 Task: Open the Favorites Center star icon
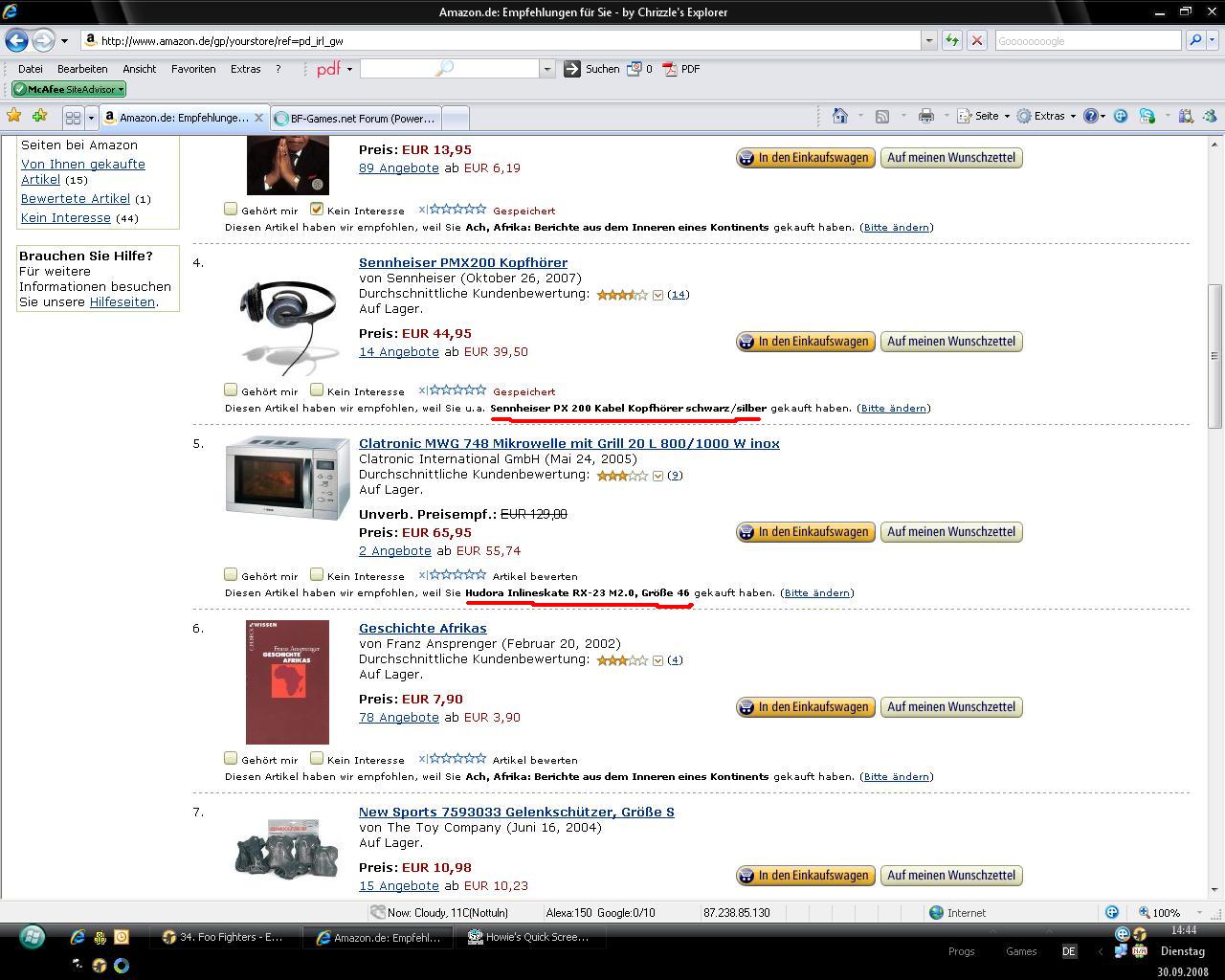[14, 116]
